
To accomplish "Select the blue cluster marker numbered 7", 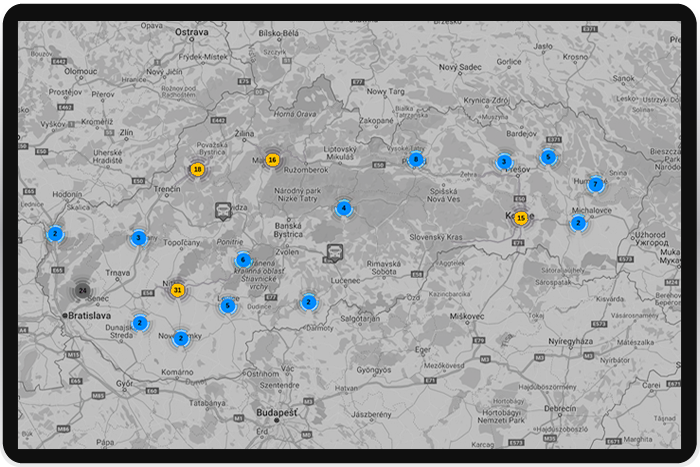I will click(595, 184).
